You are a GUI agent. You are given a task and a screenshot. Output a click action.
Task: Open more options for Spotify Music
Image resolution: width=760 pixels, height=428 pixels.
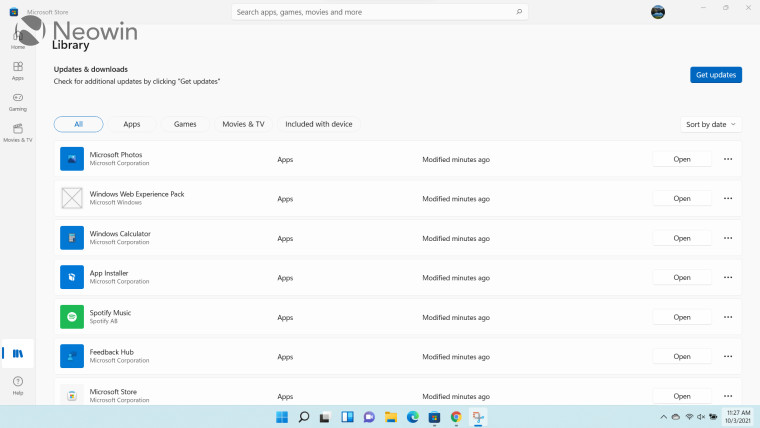[x=728, y=317]
